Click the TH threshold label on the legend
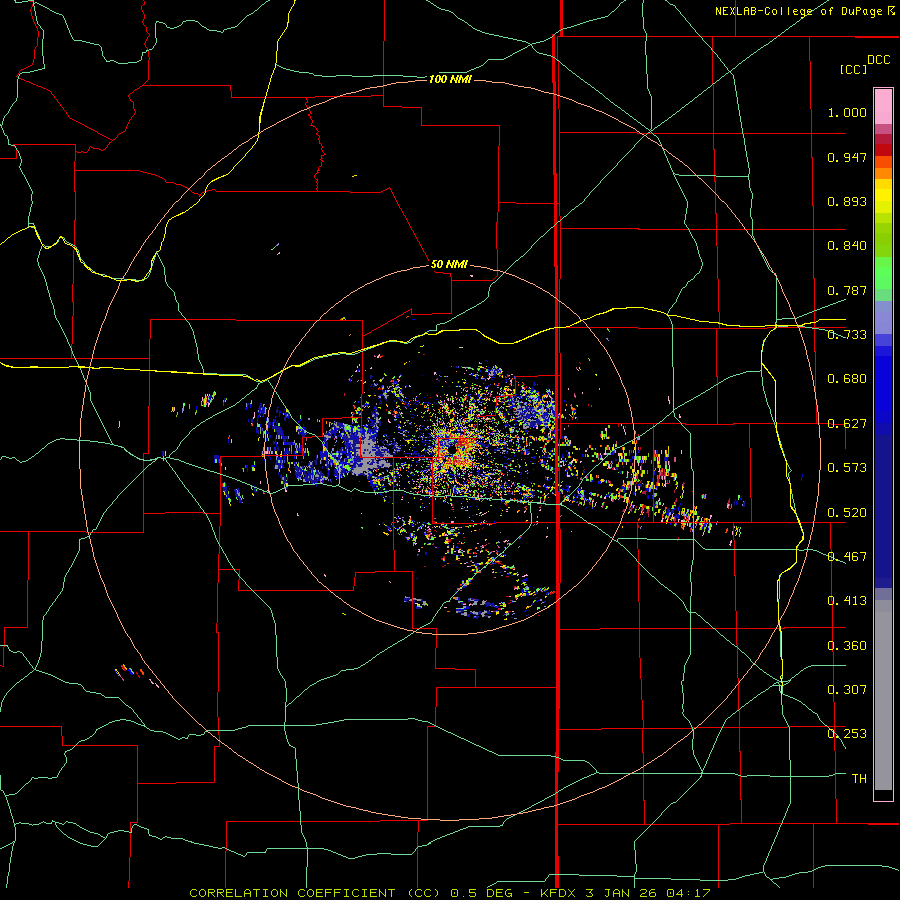This screenshot has width=900, height=900. [859, 779]
